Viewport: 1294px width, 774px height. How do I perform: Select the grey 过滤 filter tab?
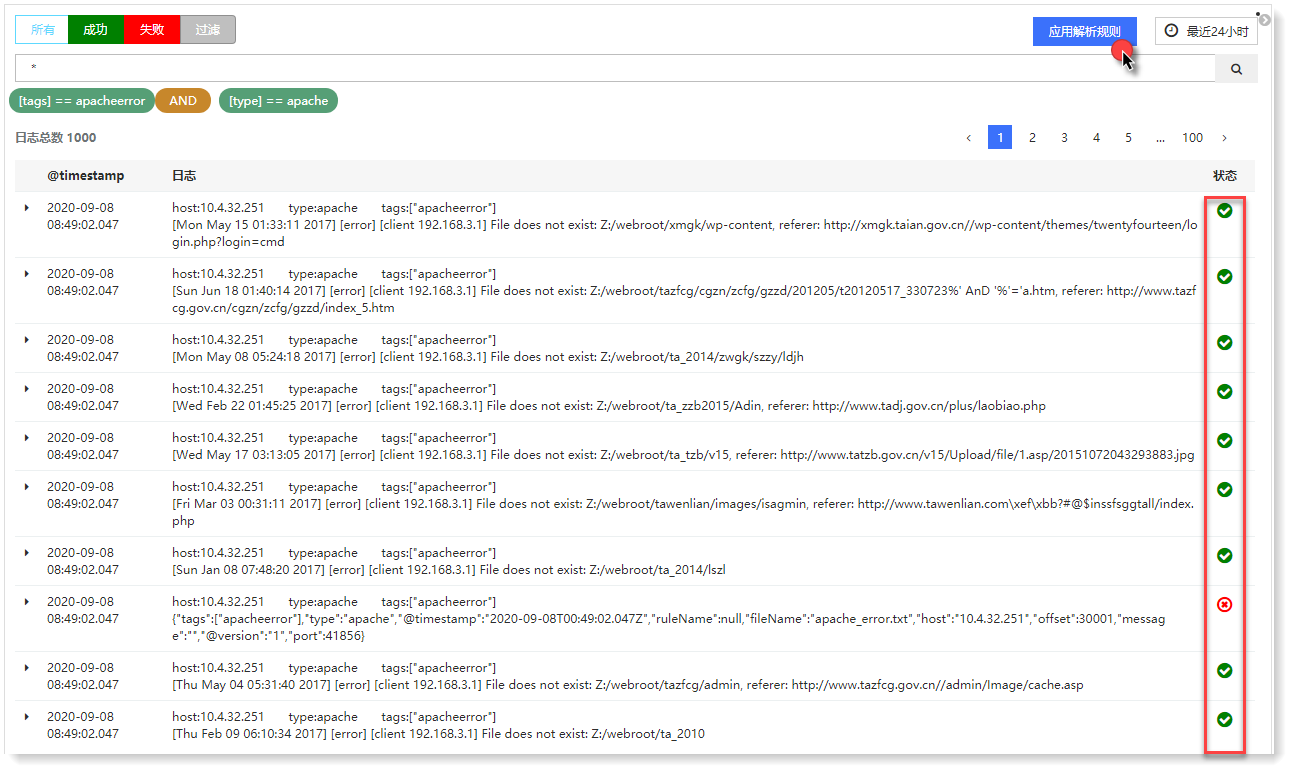(x=208, y=30)
